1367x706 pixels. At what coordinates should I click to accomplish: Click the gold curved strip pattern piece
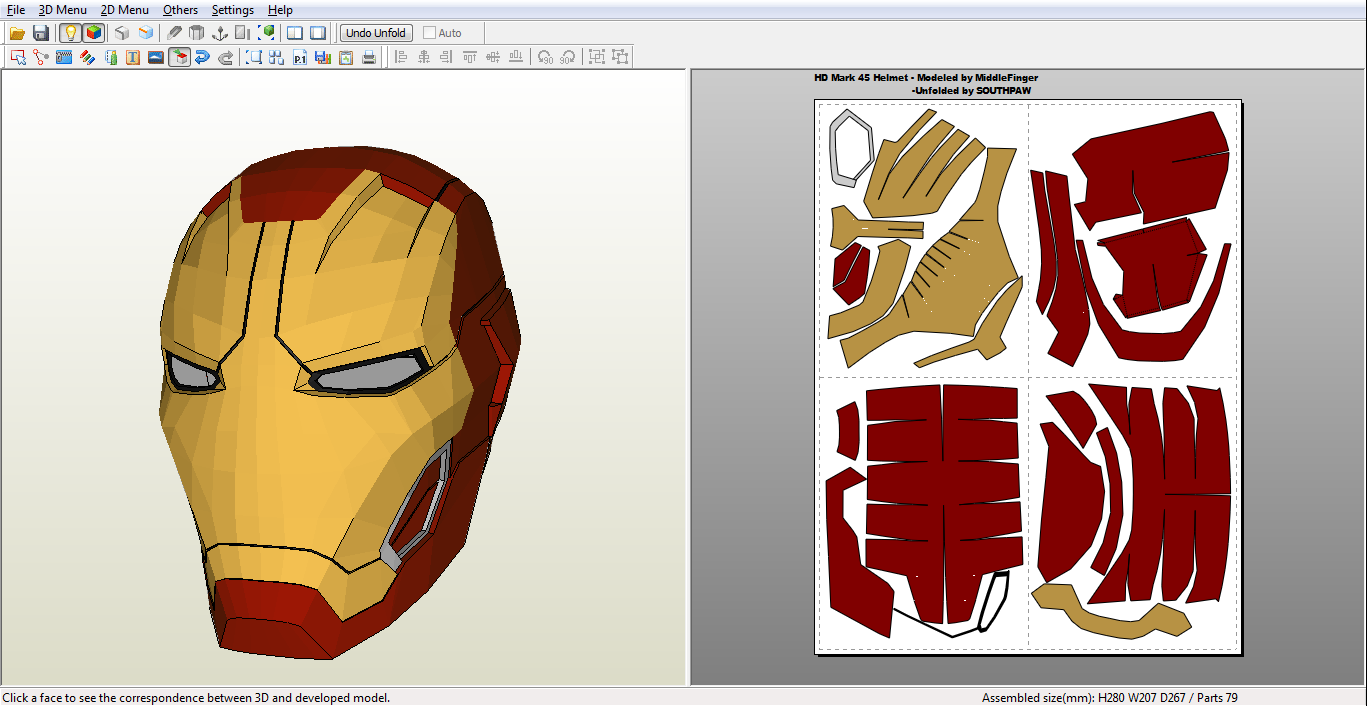coord(1110,611)
